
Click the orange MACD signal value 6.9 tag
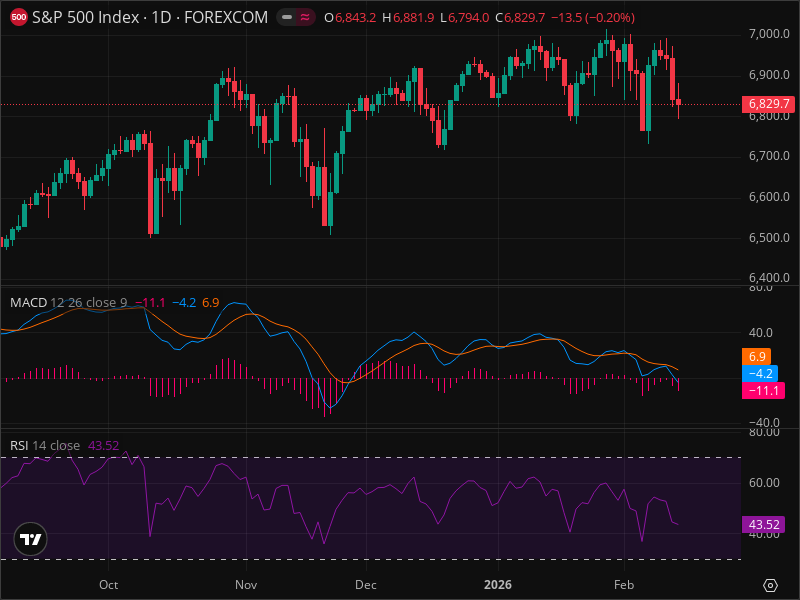(757, 357)
